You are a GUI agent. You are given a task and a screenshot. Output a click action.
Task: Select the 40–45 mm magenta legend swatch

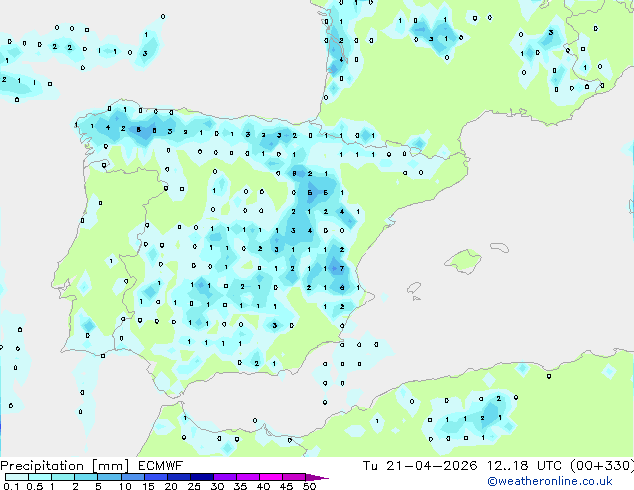tap(271, 477)
